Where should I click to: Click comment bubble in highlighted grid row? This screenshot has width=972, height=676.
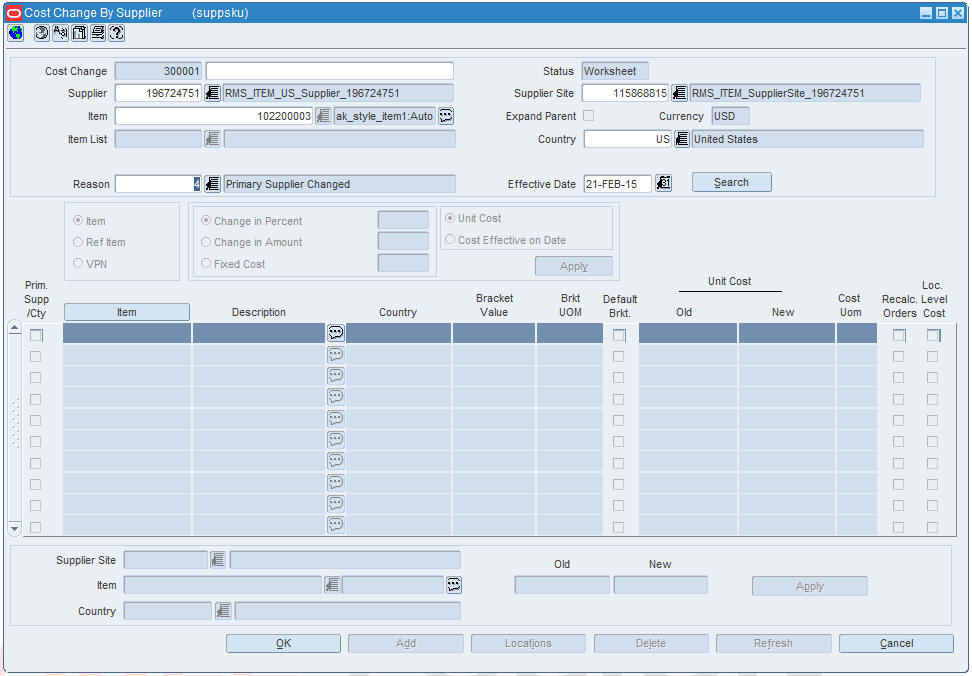coord(335,333)
